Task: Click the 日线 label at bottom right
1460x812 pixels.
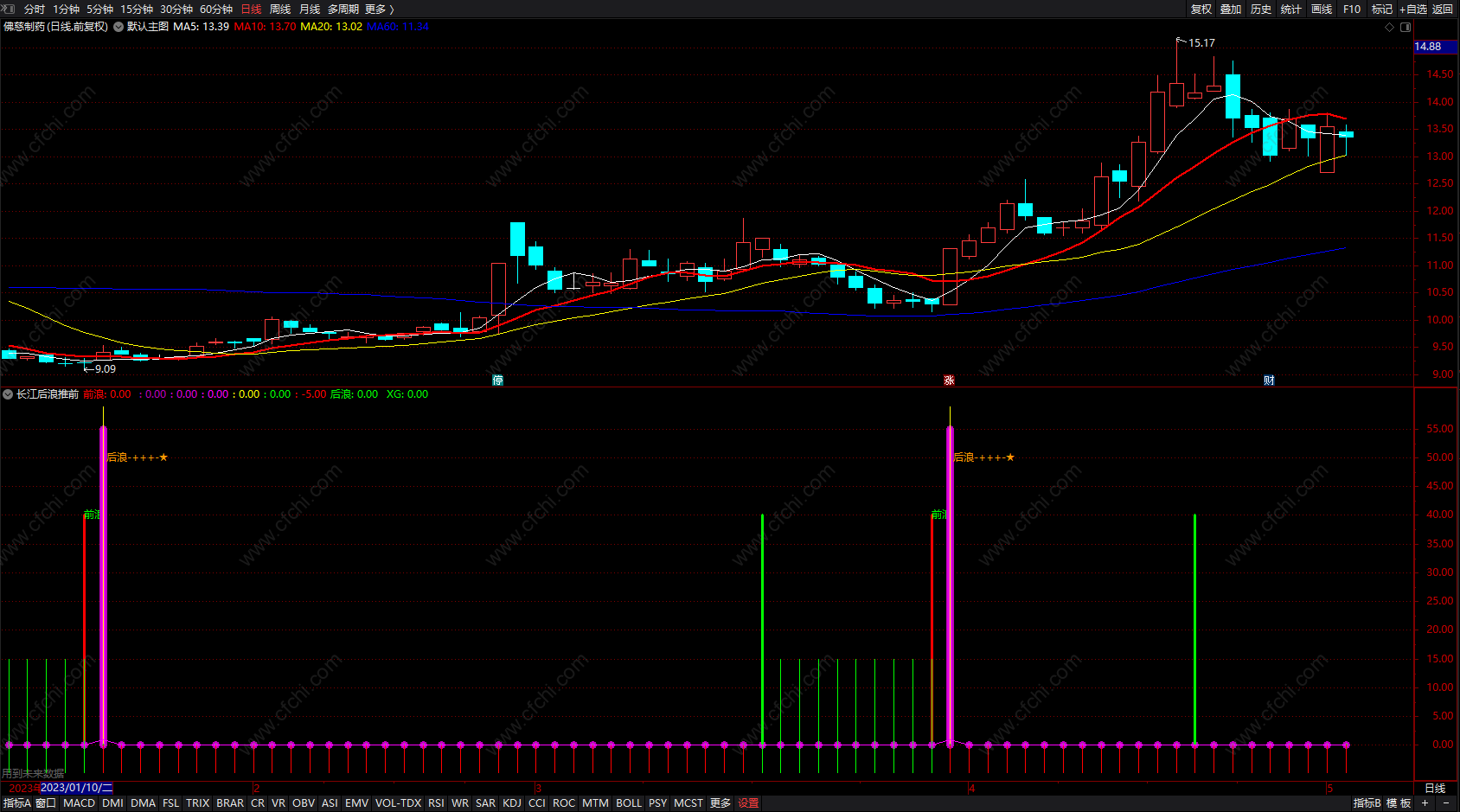Action: tap(1435, 789)
